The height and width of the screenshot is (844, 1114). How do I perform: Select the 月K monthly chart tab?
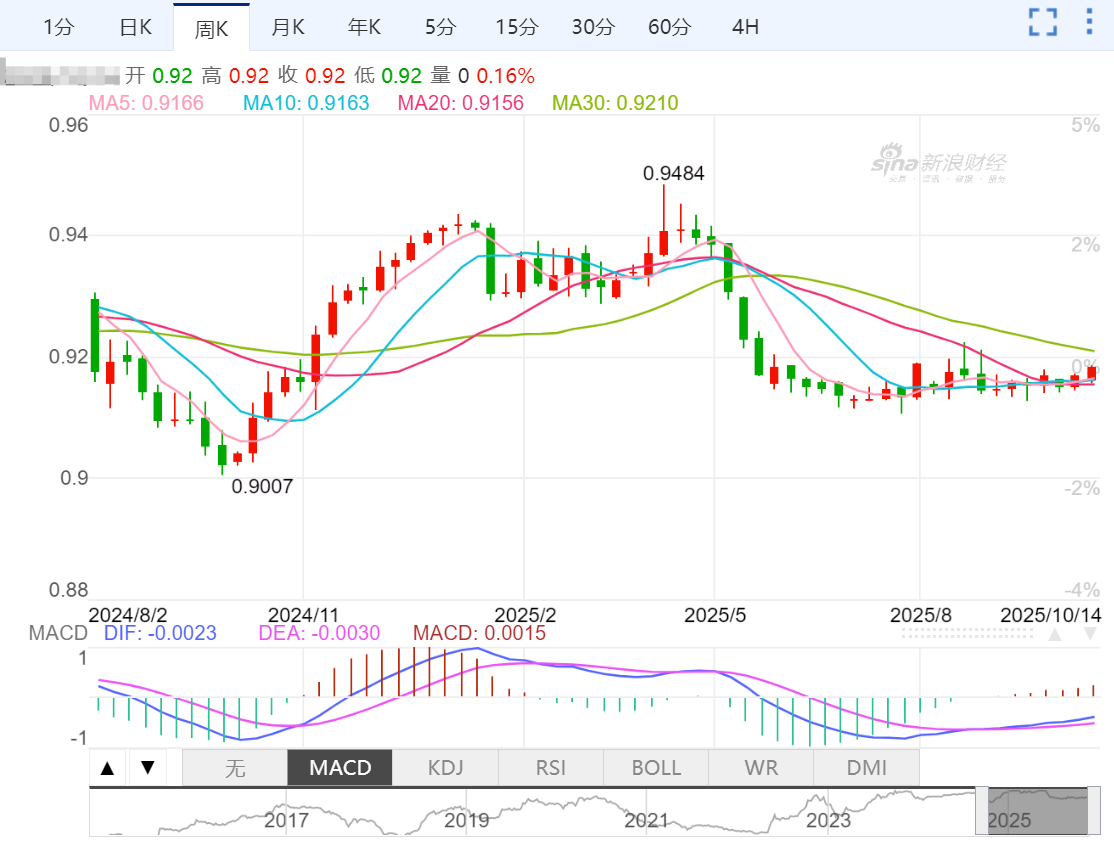pyautogui.click(x=288, y=27)
